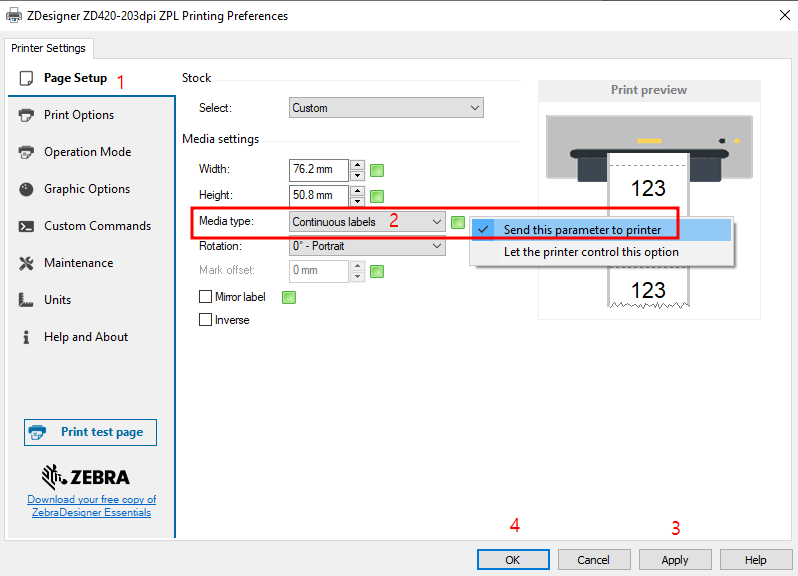Open Graphic Options palette icon
The image size is (798, 576).
26,189
